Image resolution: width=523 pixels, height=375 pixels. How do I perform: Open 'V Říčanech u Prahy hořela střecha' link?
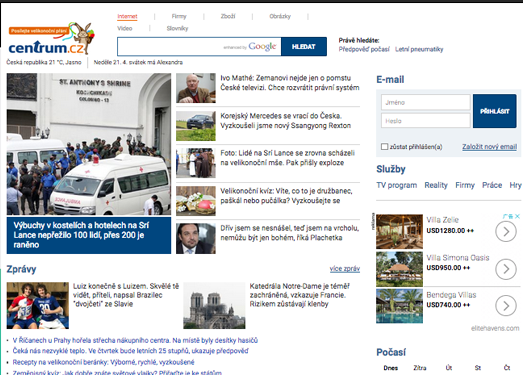pyautogui.click(x=135, y=341)
